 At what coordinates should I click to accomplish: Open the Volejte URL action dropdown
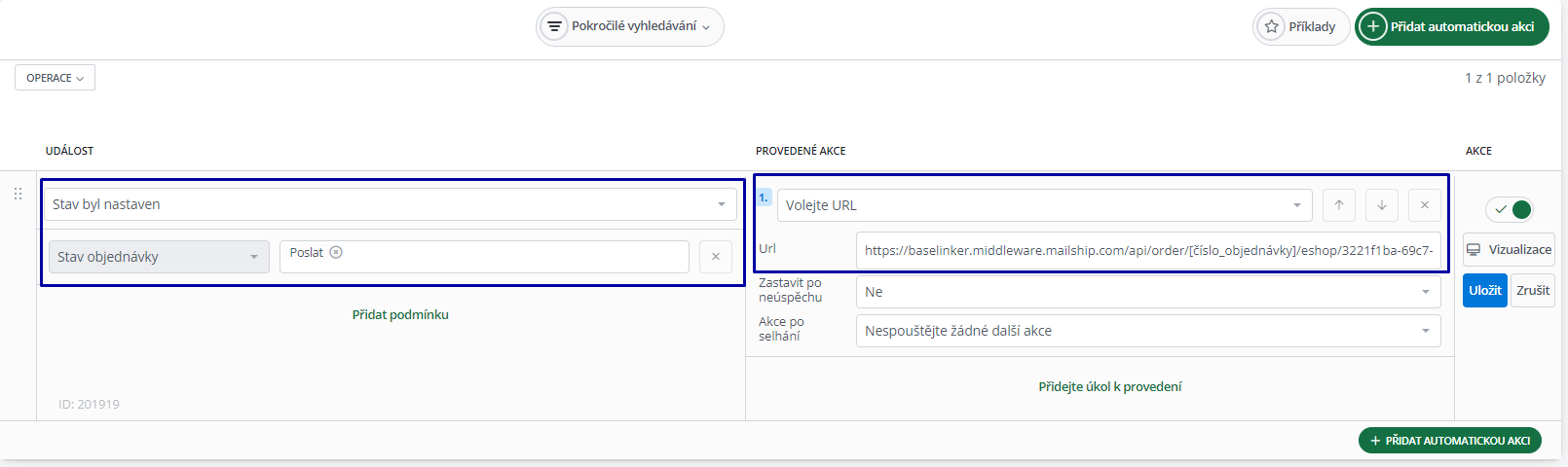point(1044,205)
